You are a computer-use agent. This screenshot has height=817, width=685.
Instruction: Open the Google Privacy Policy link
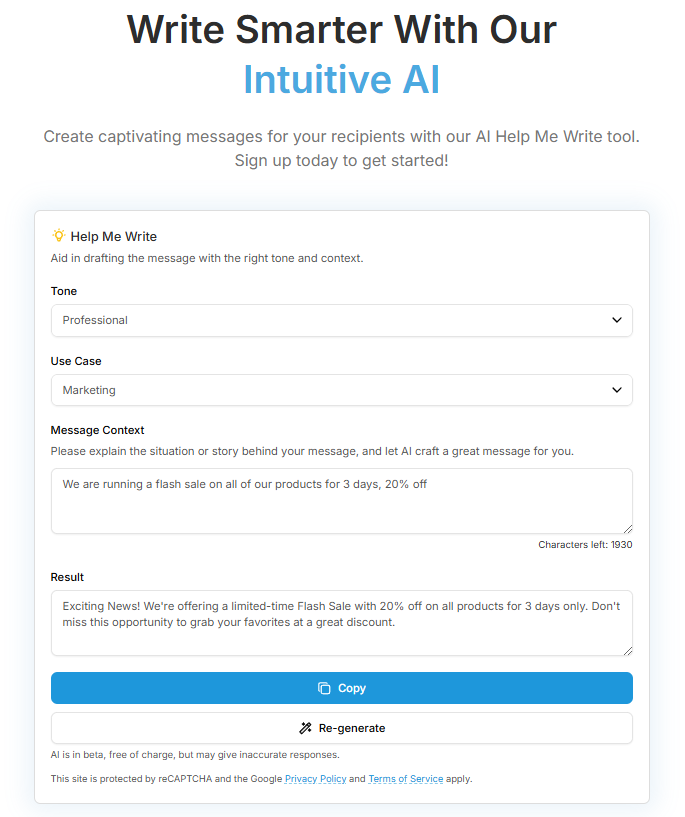coord(315,778)
